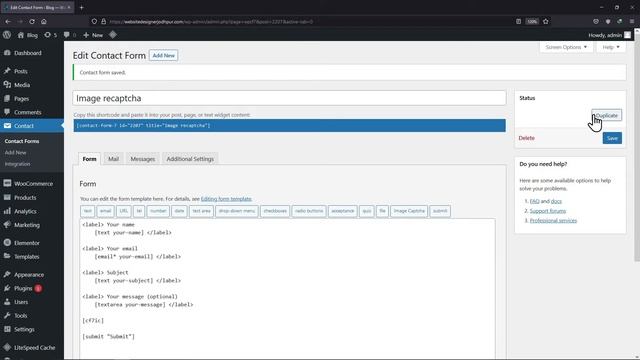Click the LiteSpeed diamond icon in admin bar
Viewport: 640px width, 360px height.
pyautogui.click(x=113, y=35)
